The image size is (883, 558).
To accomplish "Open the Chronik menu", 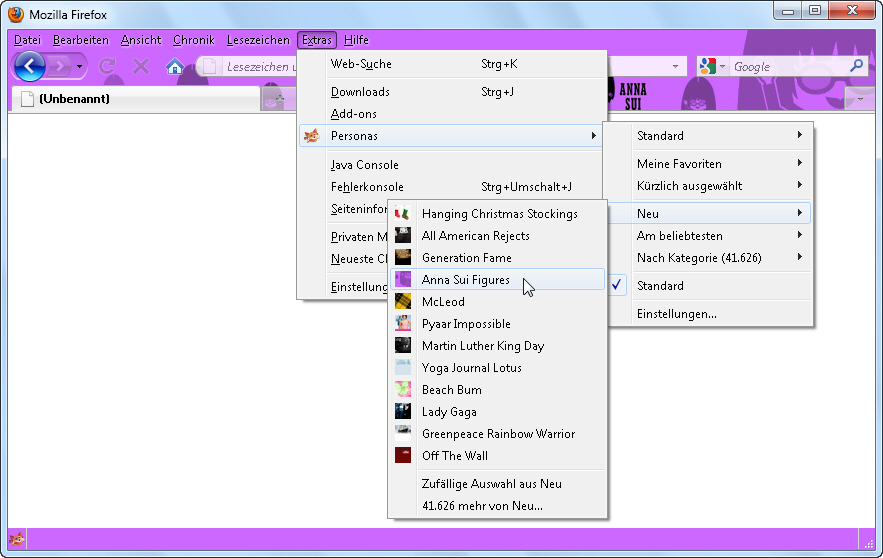I will pyautogui.click(x=193, y=40).
